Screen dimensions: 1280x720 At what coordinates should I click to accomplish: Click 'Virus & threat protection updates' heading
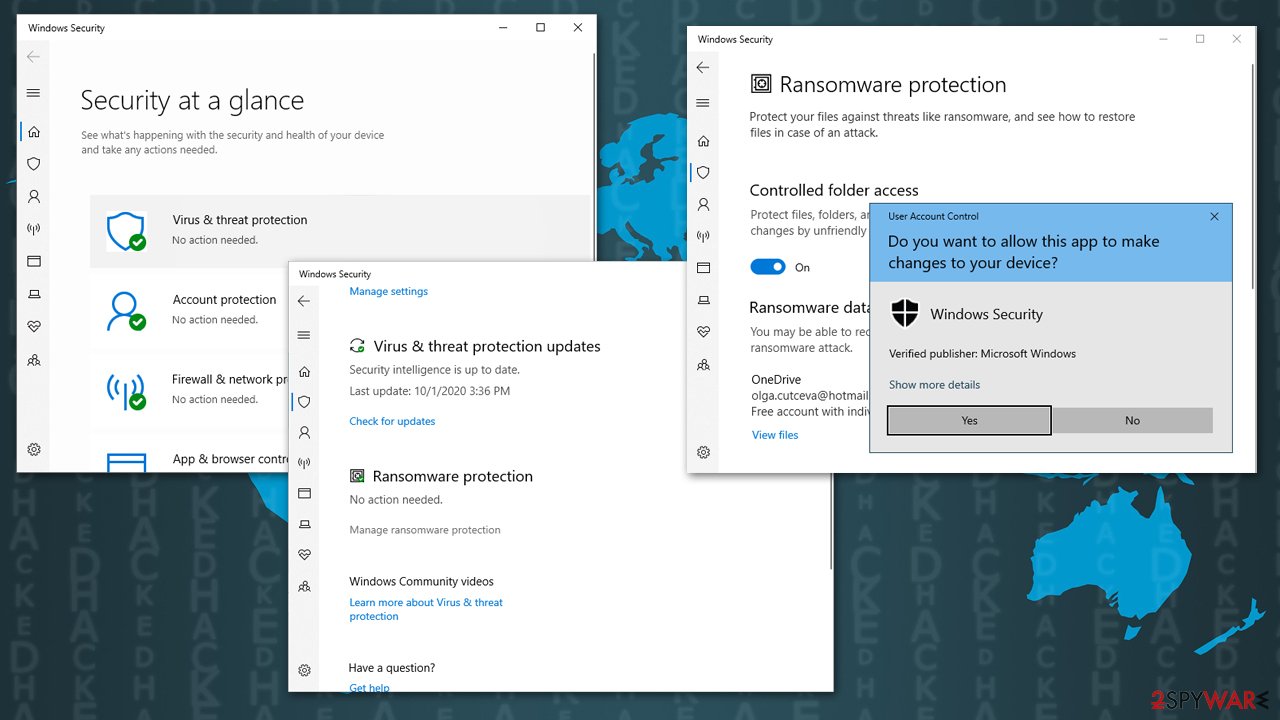487,346
